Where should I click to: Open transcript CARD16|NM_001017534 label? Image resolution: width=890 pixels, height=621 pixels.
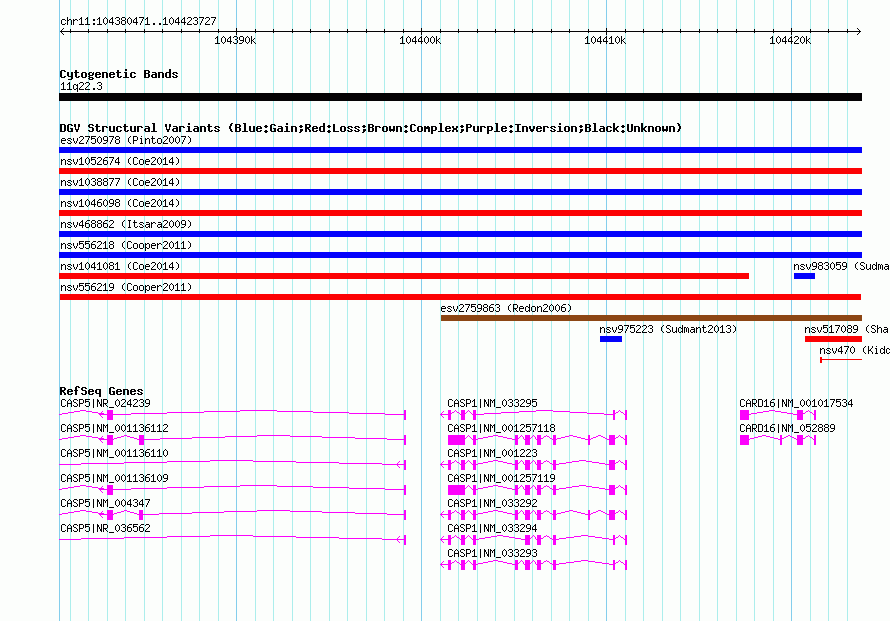pyautogui.click(x=796, y=404)
